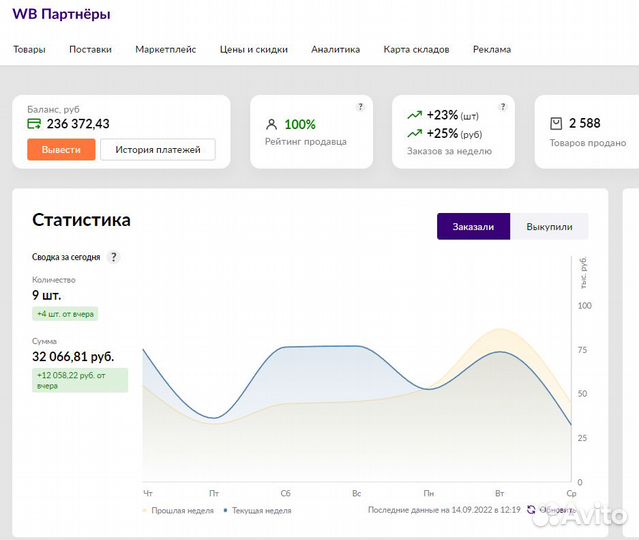The width and height of the screenshot is (639, 540).
Task: Open Карта складов page
Action: point(416,49)
